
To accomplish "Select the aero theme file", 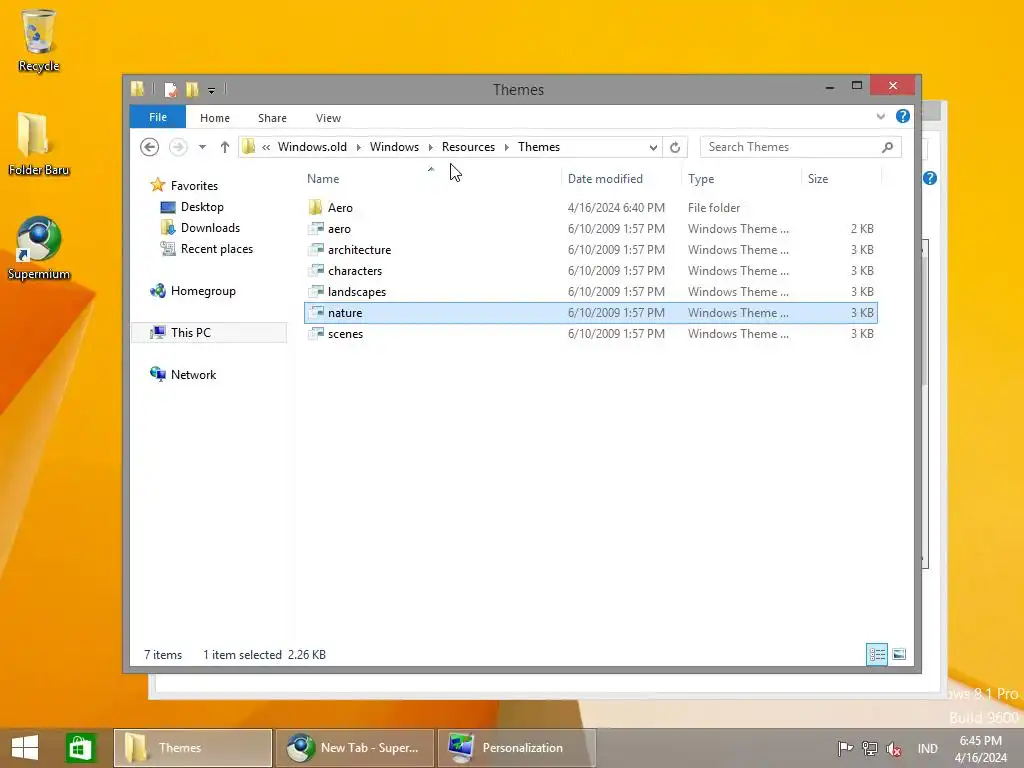I will coord(591,229).
